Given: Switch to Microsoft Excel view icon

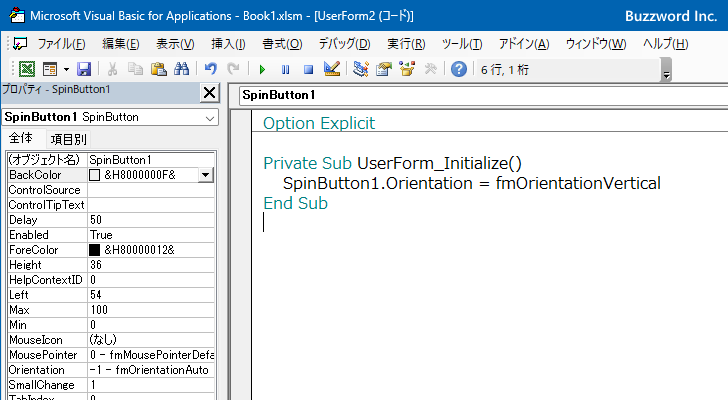Looking at the screenshot, I should pyautogui.click(x=26, y=69).
